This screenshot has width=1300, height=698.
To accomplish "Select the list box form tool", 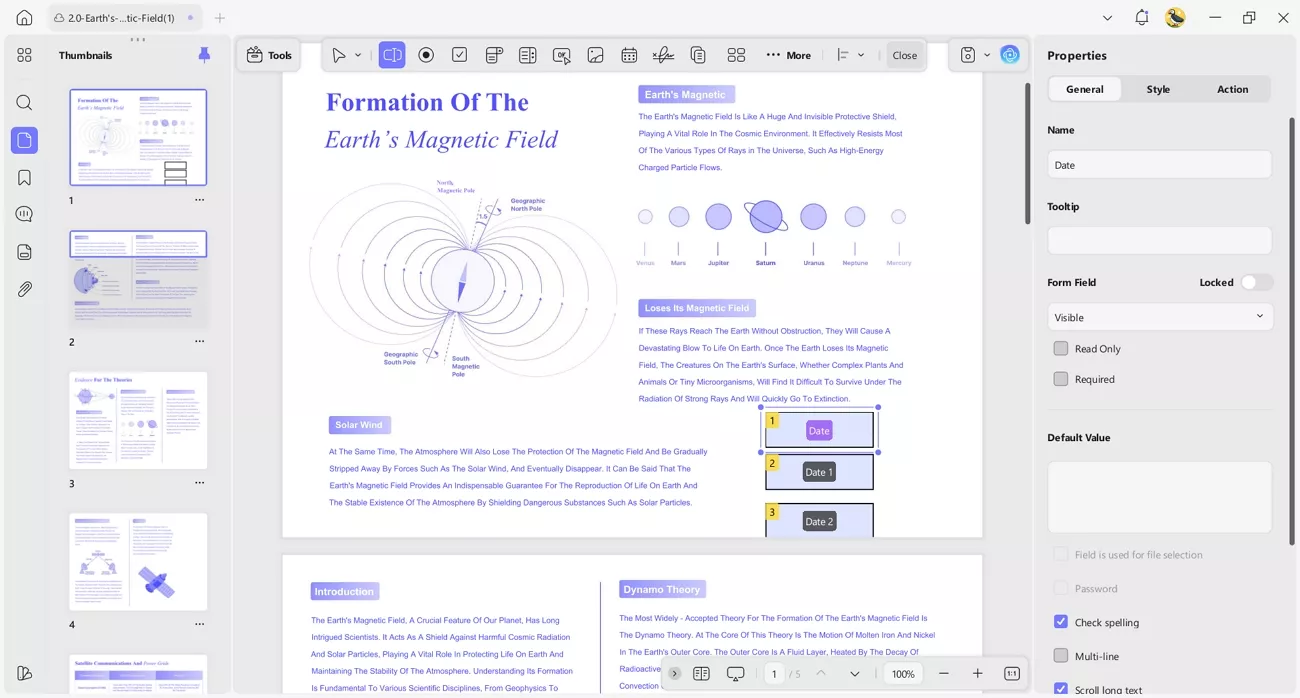I will (527, 55).
